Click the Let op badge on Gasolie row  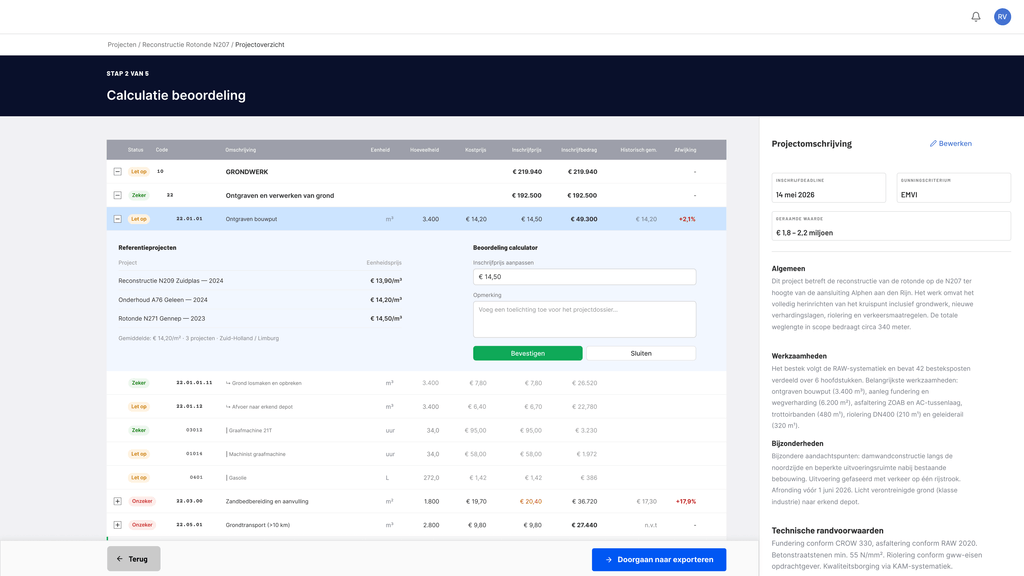coord(138,477)
